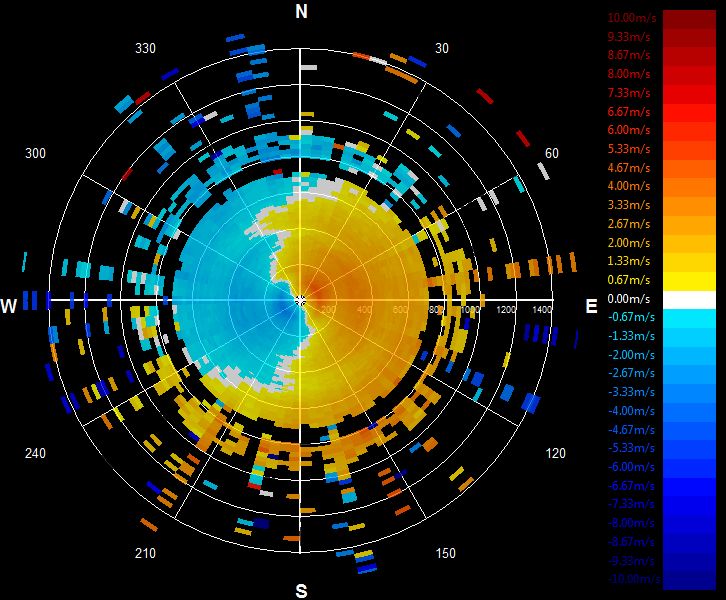Image resolution: width=726 pixels, height=600 pixels.
Task: Click the E compass label
Action: pyautogui.click(x=591, y=306)
